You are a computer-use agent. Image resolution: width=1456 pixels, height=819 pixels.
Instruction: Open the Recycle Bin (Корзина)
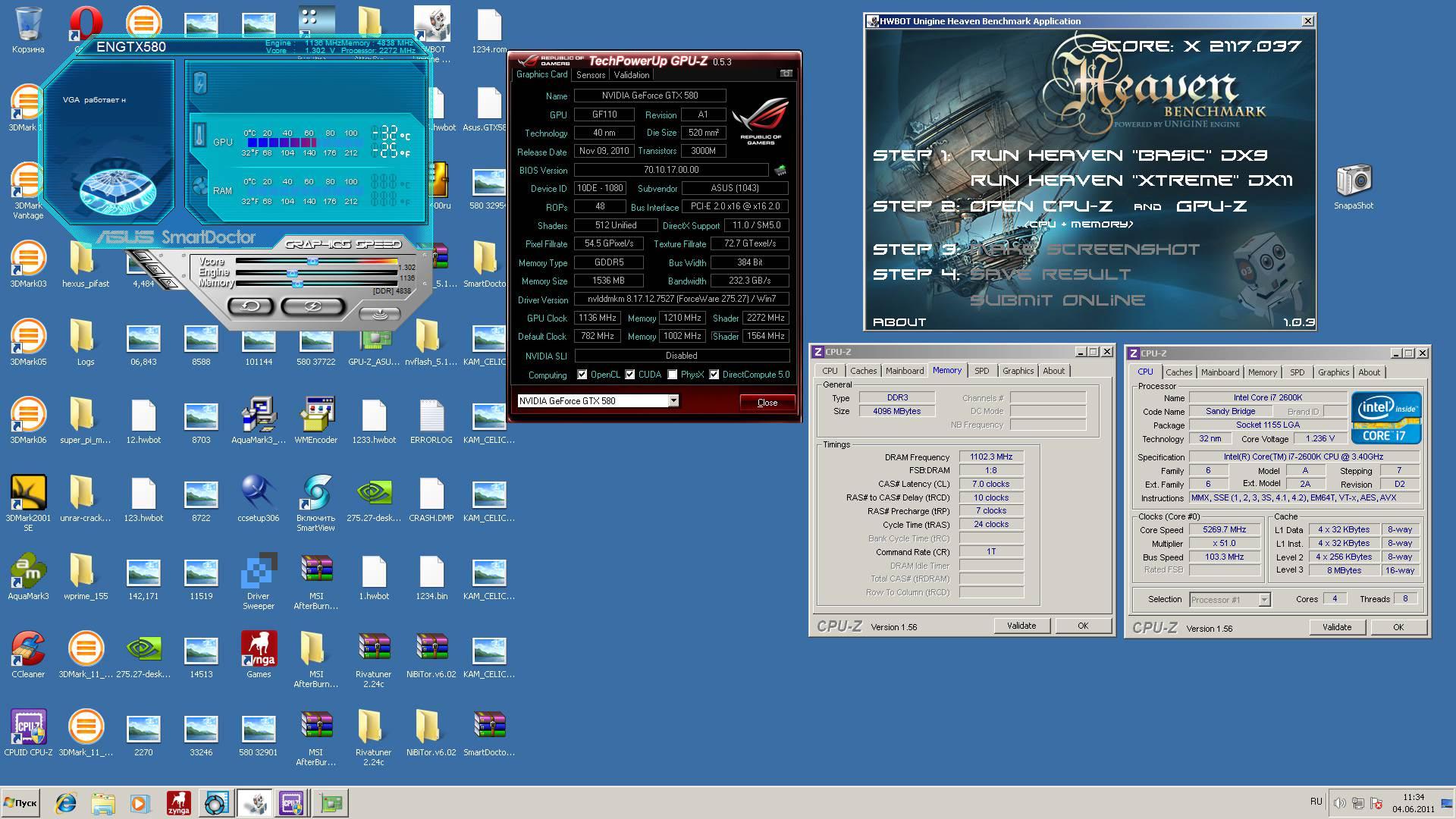coord(28,30)
